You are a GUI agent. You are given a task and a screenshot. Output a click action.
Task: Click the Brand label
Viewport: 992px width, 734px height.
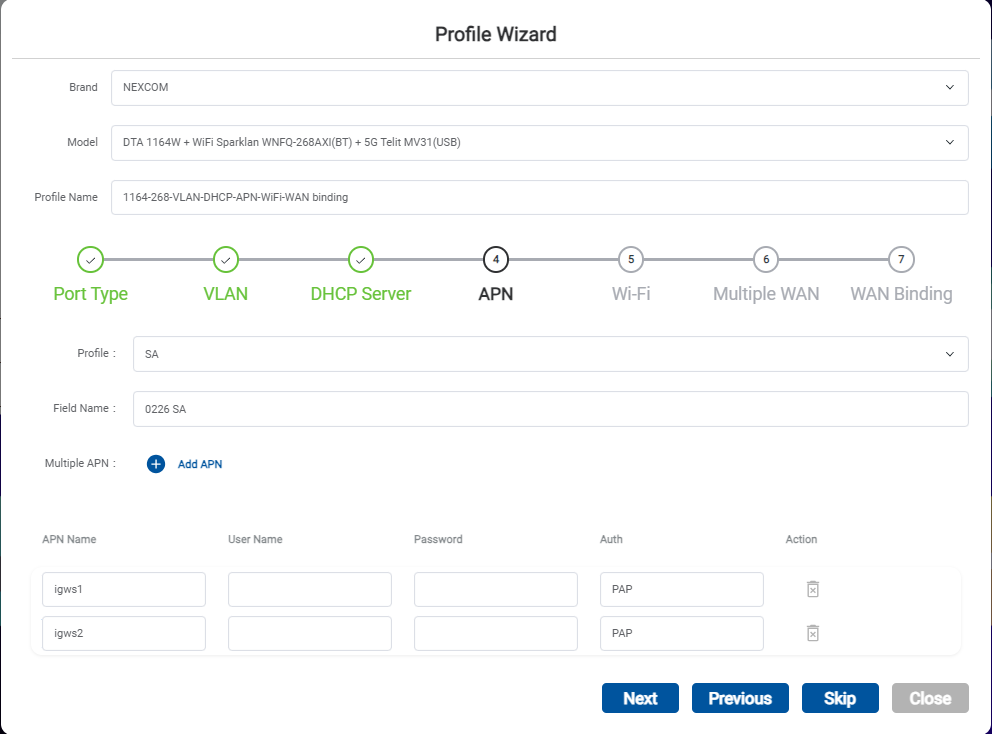point(84,87)
